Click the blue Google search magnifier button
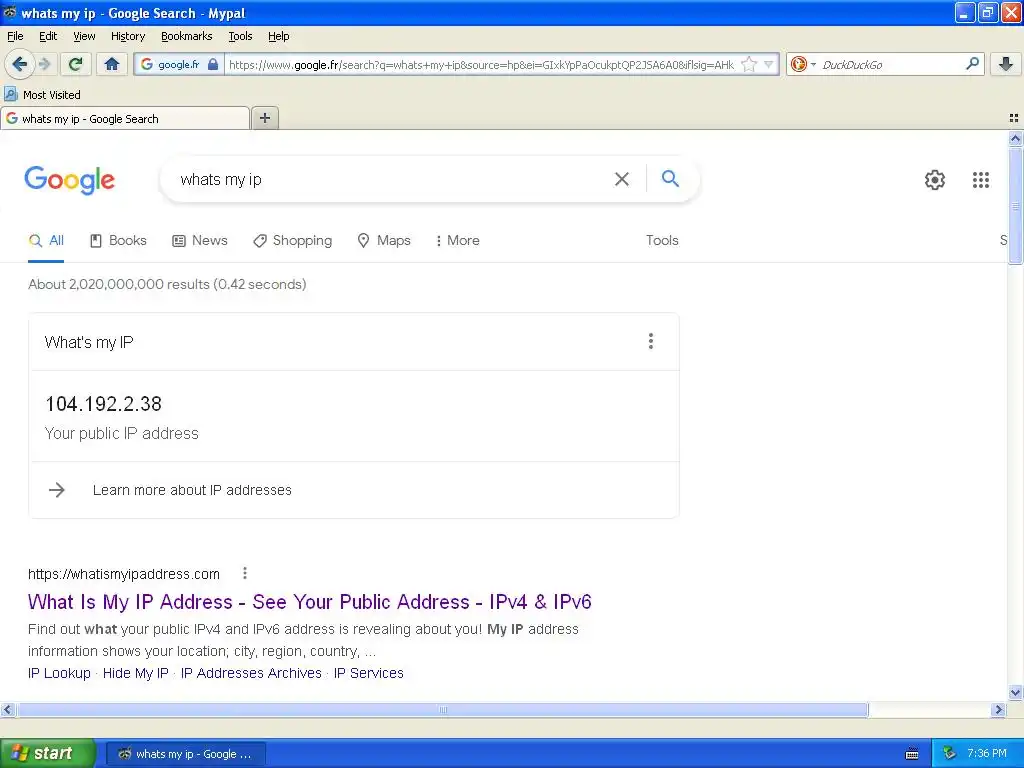Screen dimensions: 1024x768 coord(670,178)
